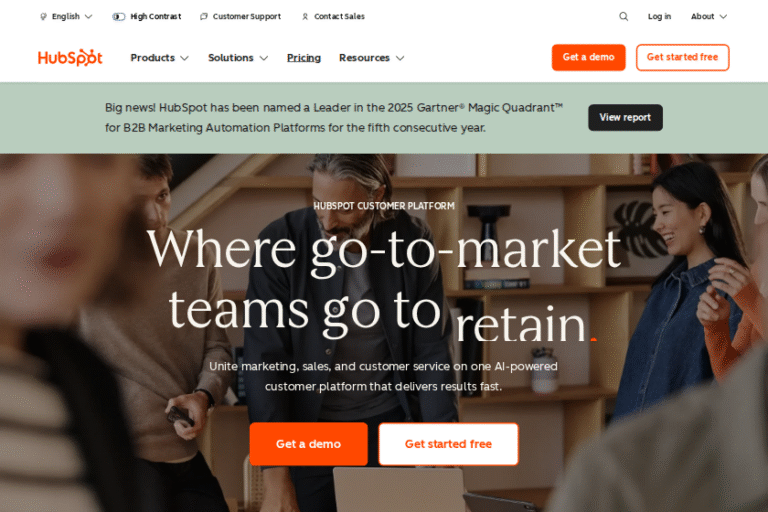
Task: Click the View report button
Action: tap(625, 118)
